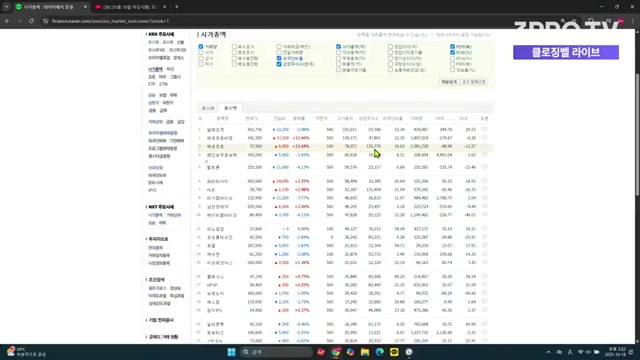The image size is (640, 360).
Task: Select the 코스닥 market tab
Action: (x=230, y=108)
